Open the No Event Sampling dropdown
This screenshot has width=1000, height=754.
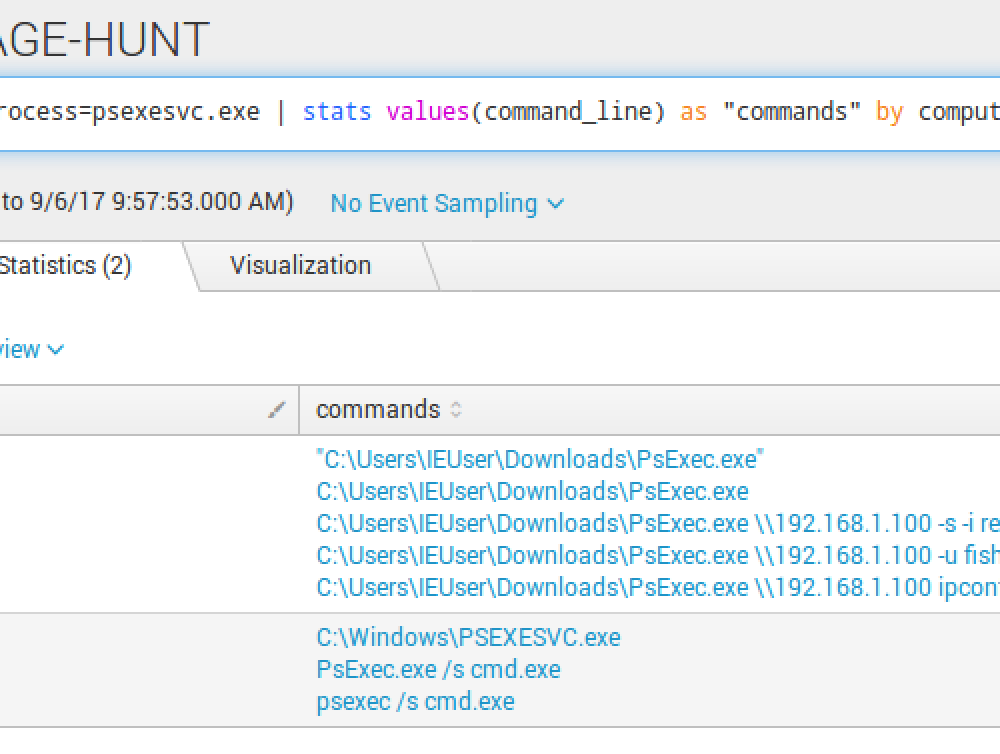coord(446,204)
